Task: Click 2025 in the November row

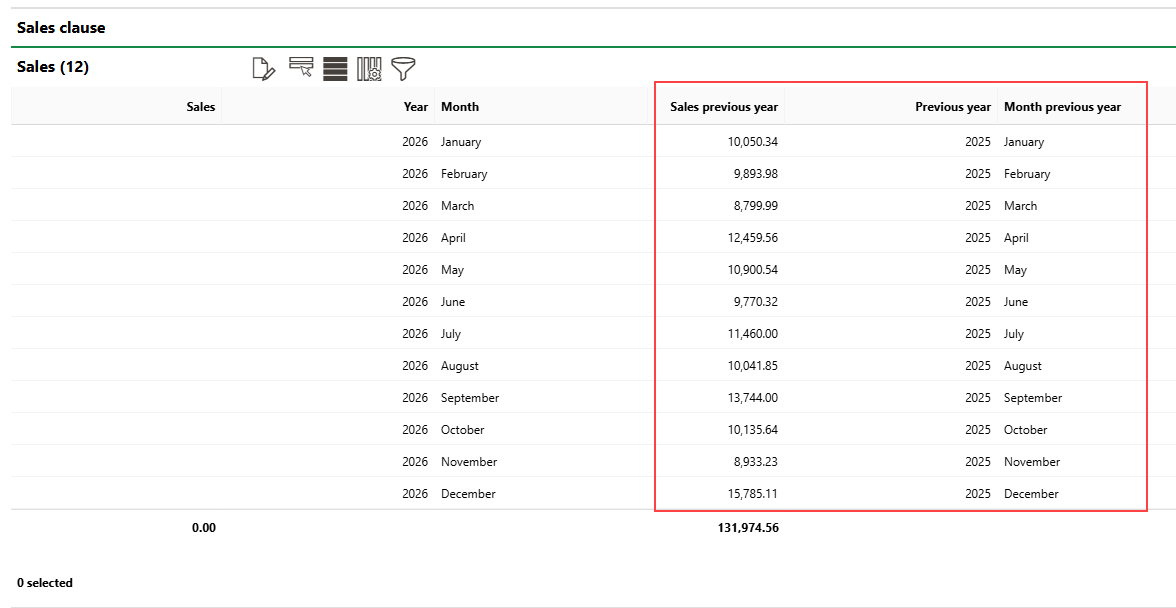Action: [977, 462]
